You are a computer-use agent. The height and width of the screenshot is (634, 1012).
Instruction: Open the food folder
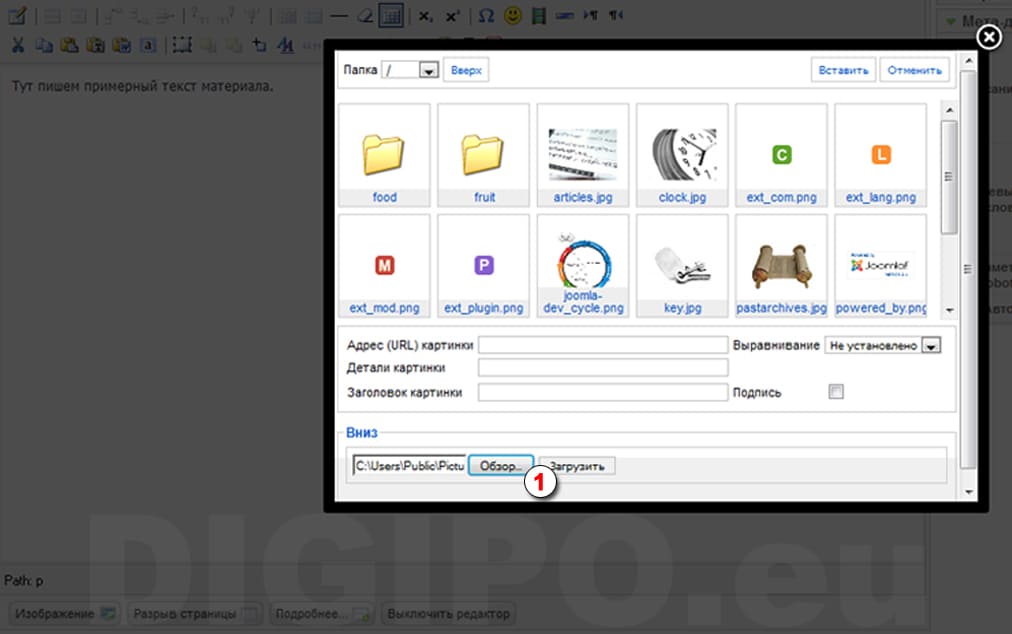[385, 155]
